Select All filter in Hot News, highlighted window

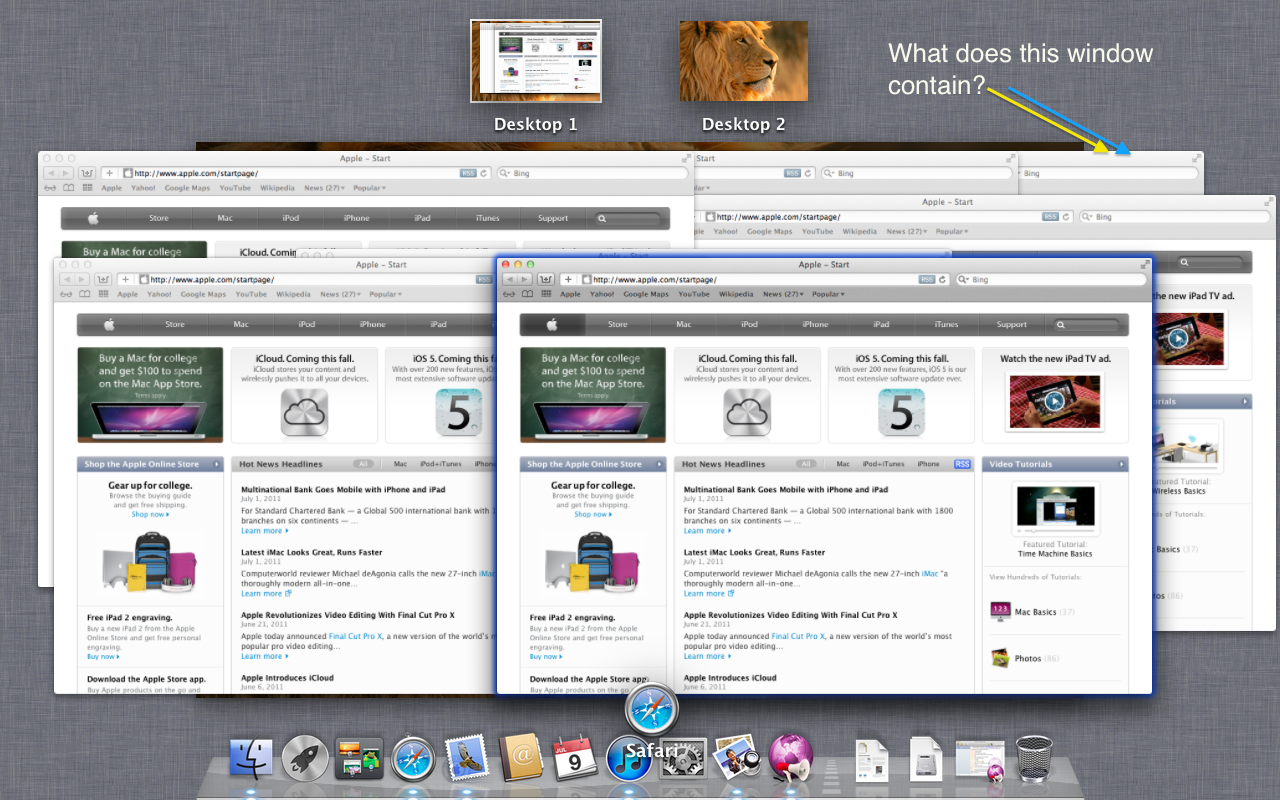click(x=807, y=464)
